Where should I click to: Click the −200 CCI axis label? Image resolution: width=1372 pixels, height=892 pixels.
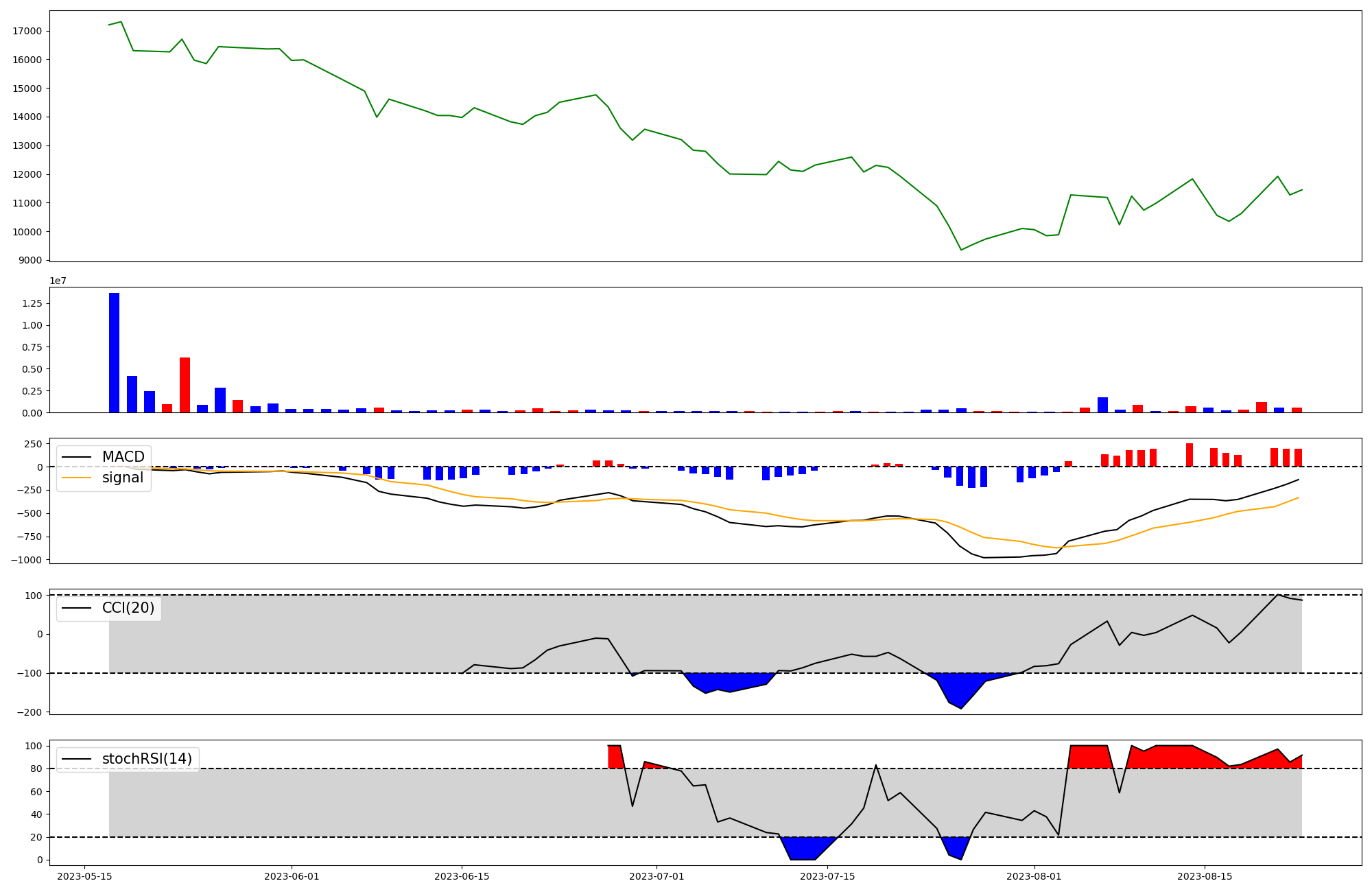coord(29,712)
